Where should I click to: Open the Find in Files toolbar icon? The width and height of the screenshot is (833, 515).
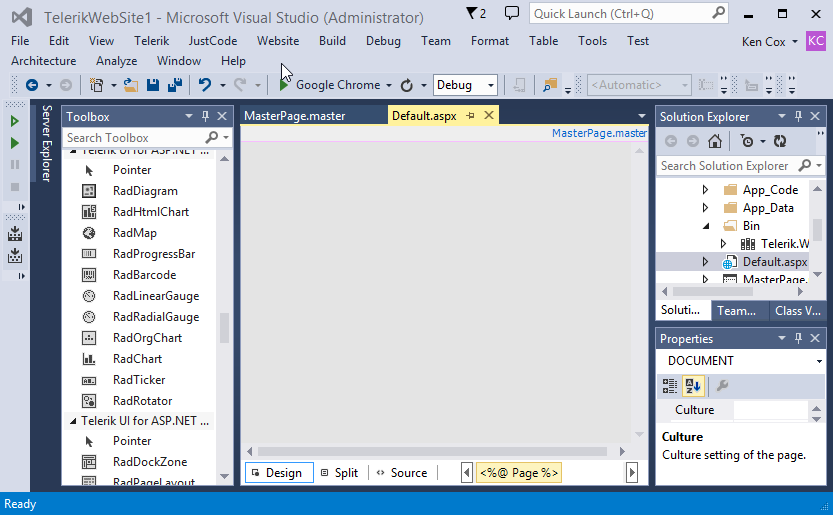(x=550, y=85)
